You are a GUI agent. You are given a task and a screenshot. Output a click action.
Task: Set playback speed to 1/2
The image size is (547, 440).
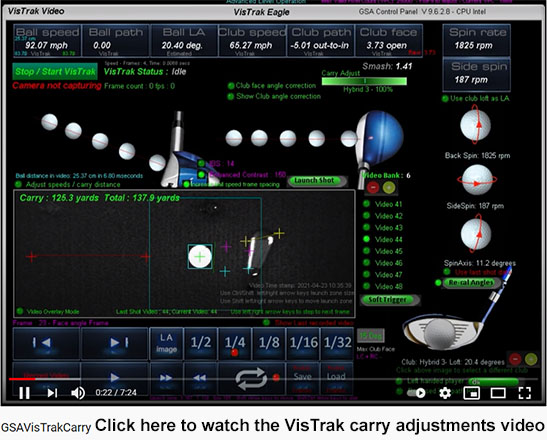pyautogui.click(x=200, y=343)
